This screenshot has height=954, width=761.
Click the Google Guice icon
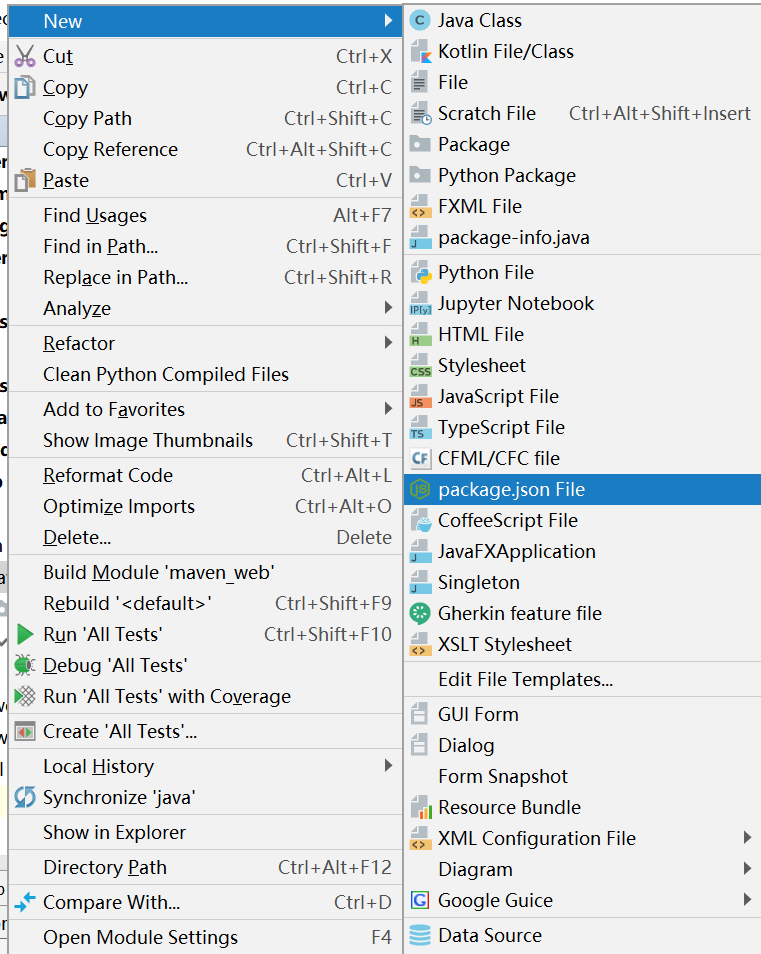point(421,901)
